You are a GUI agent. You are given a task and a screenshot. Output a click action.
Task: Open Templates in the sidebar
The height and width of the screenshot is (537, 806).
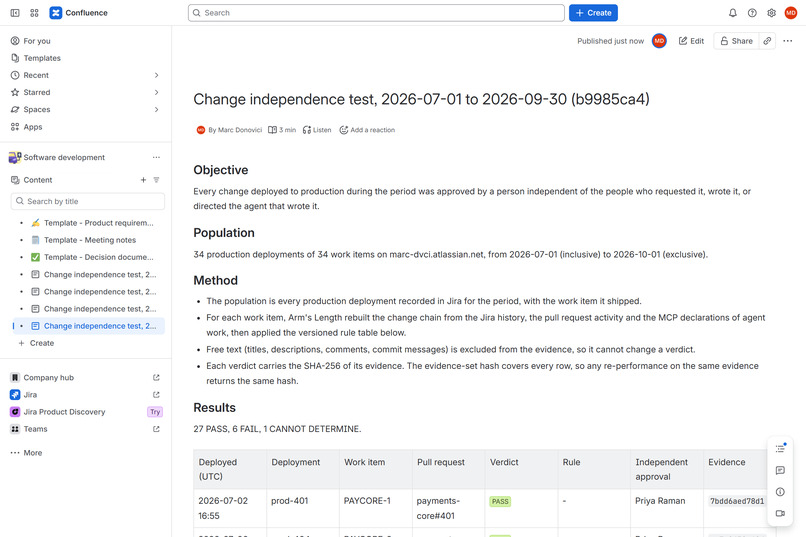point(85,58)
